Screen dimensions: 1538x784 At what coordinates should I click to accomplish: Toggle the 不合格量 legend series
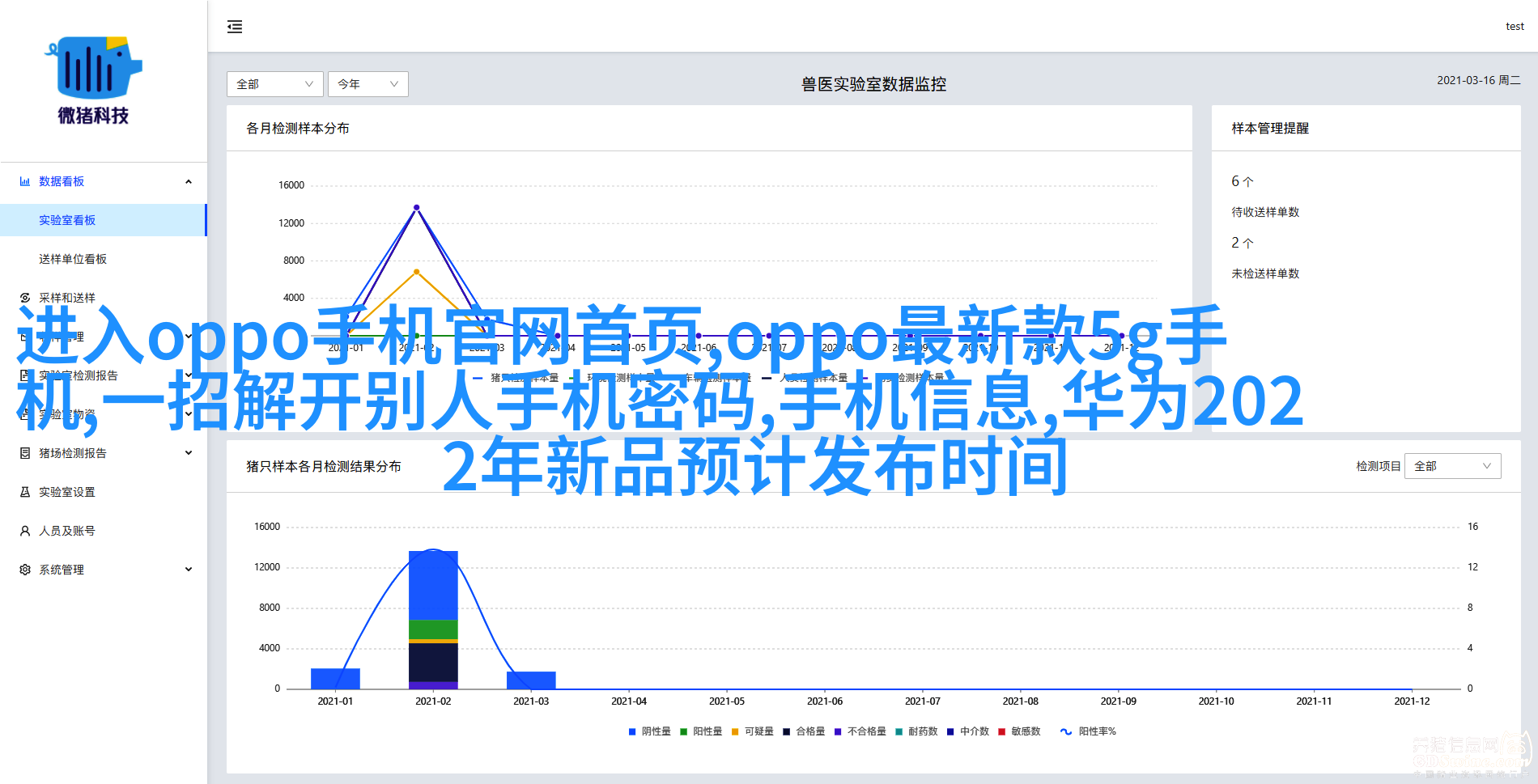click(x=860, y=731)
